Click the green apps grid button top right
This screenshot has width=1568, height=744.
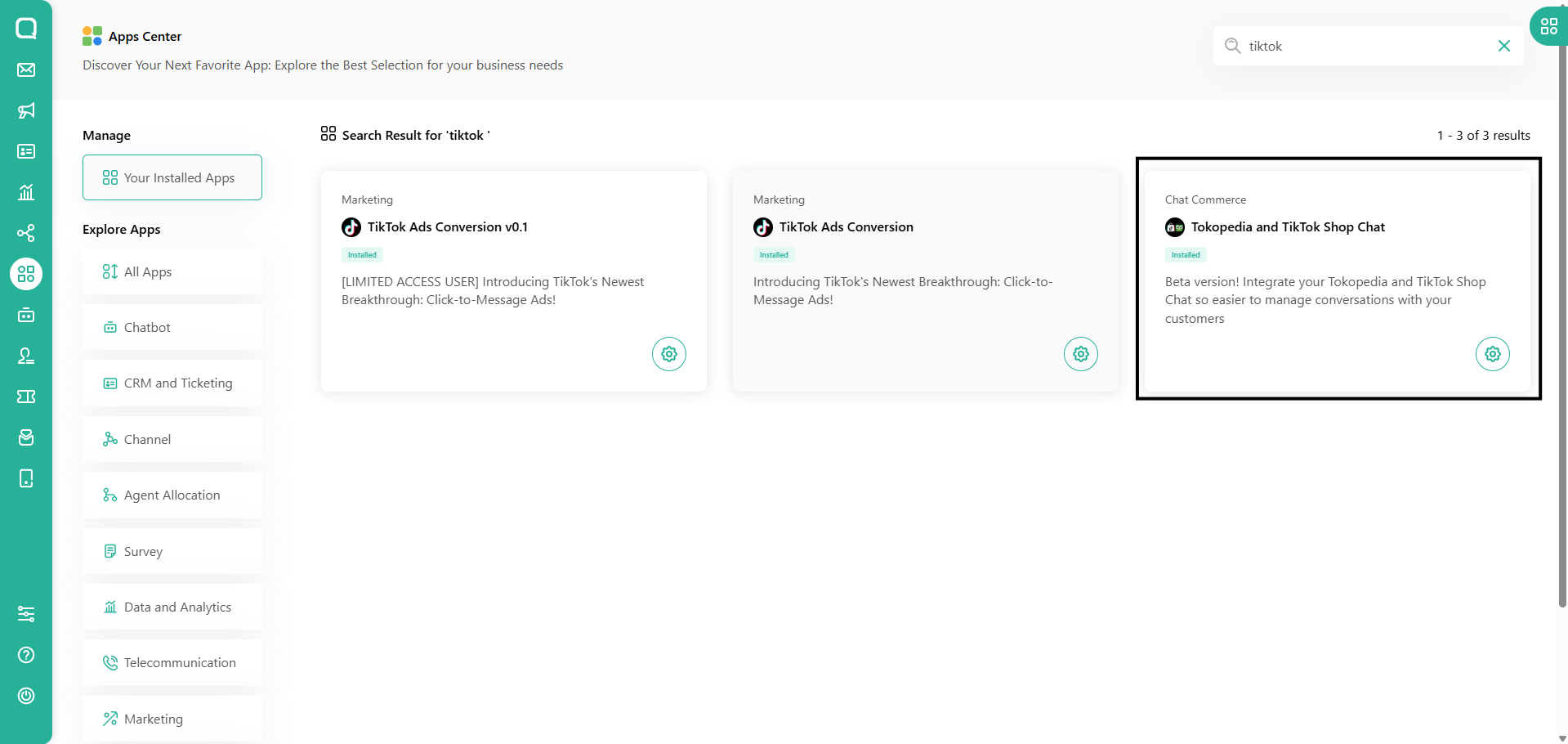click(1548, 26)
